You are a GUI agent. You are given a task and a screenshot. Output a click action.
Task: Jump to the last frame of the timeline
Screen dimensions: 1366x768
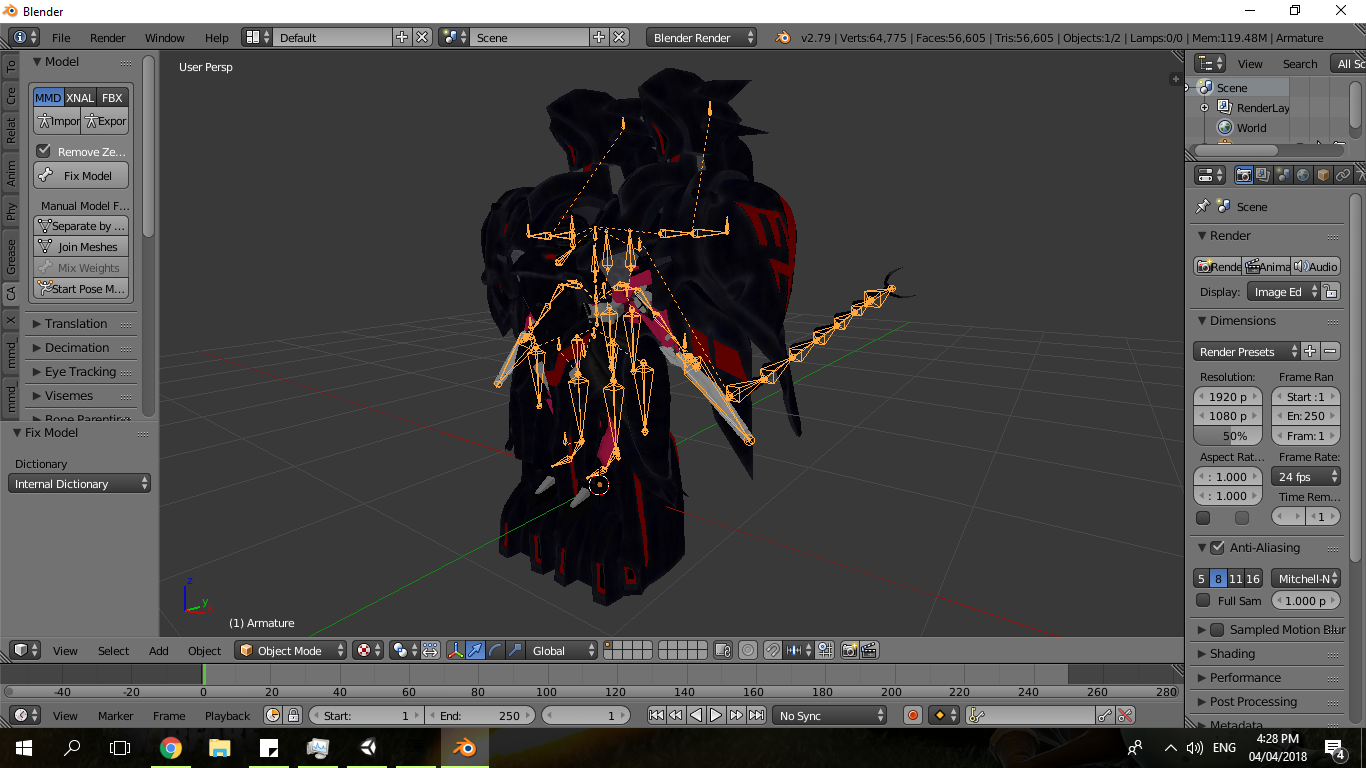757,715
